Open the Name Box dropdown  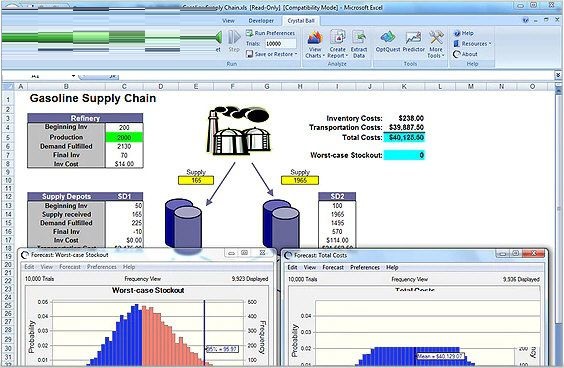click(73, 76)
